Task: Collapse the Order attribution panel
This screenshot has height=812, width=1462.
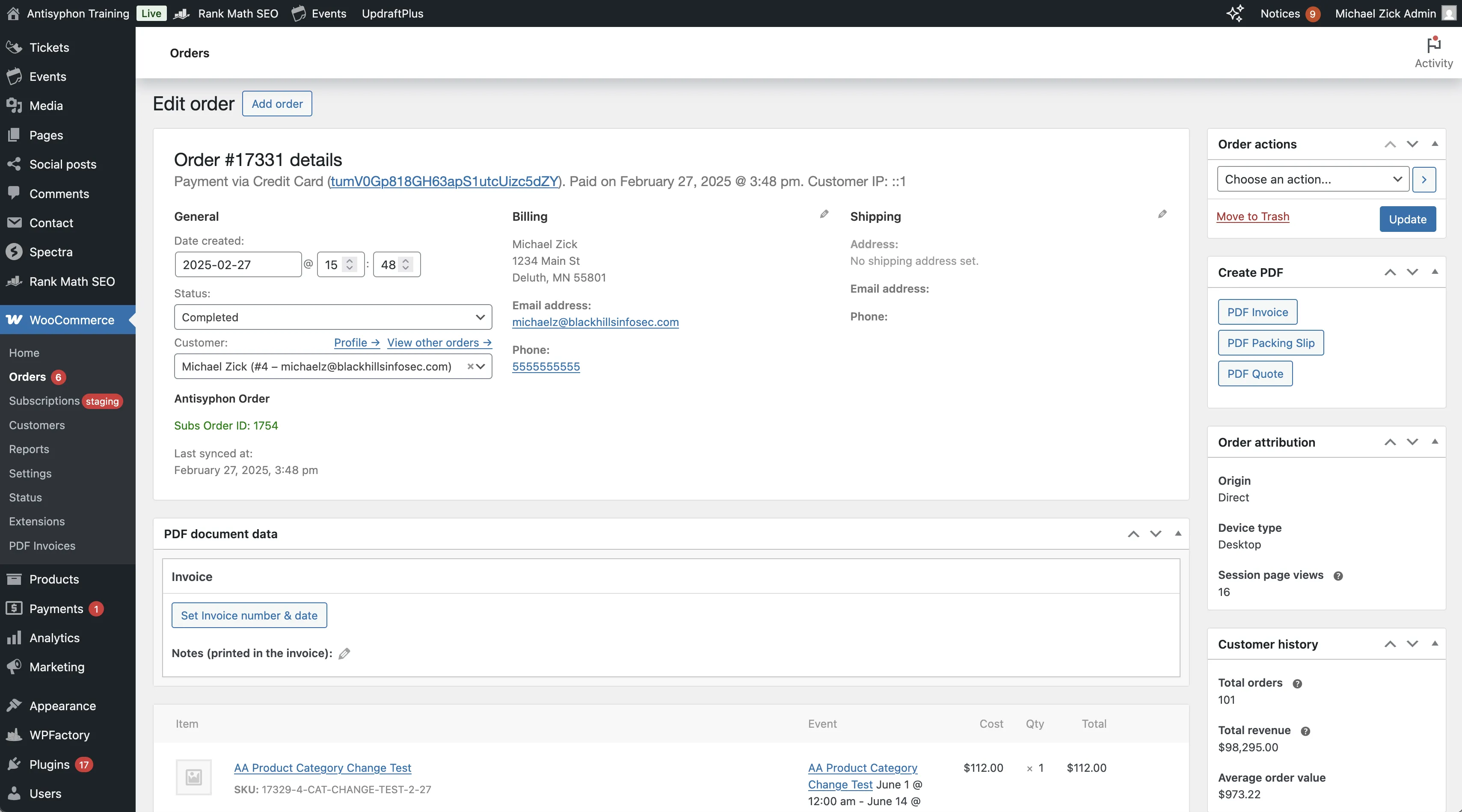Action: tap(1435, 442)
